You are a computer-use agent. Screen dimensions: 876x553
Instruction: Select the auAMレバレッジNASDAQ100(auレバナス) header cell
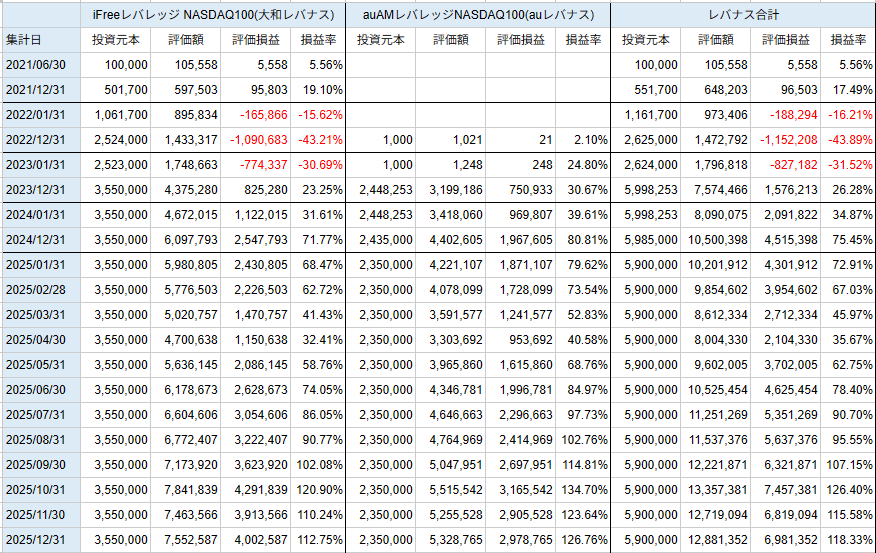pos(477,15)
